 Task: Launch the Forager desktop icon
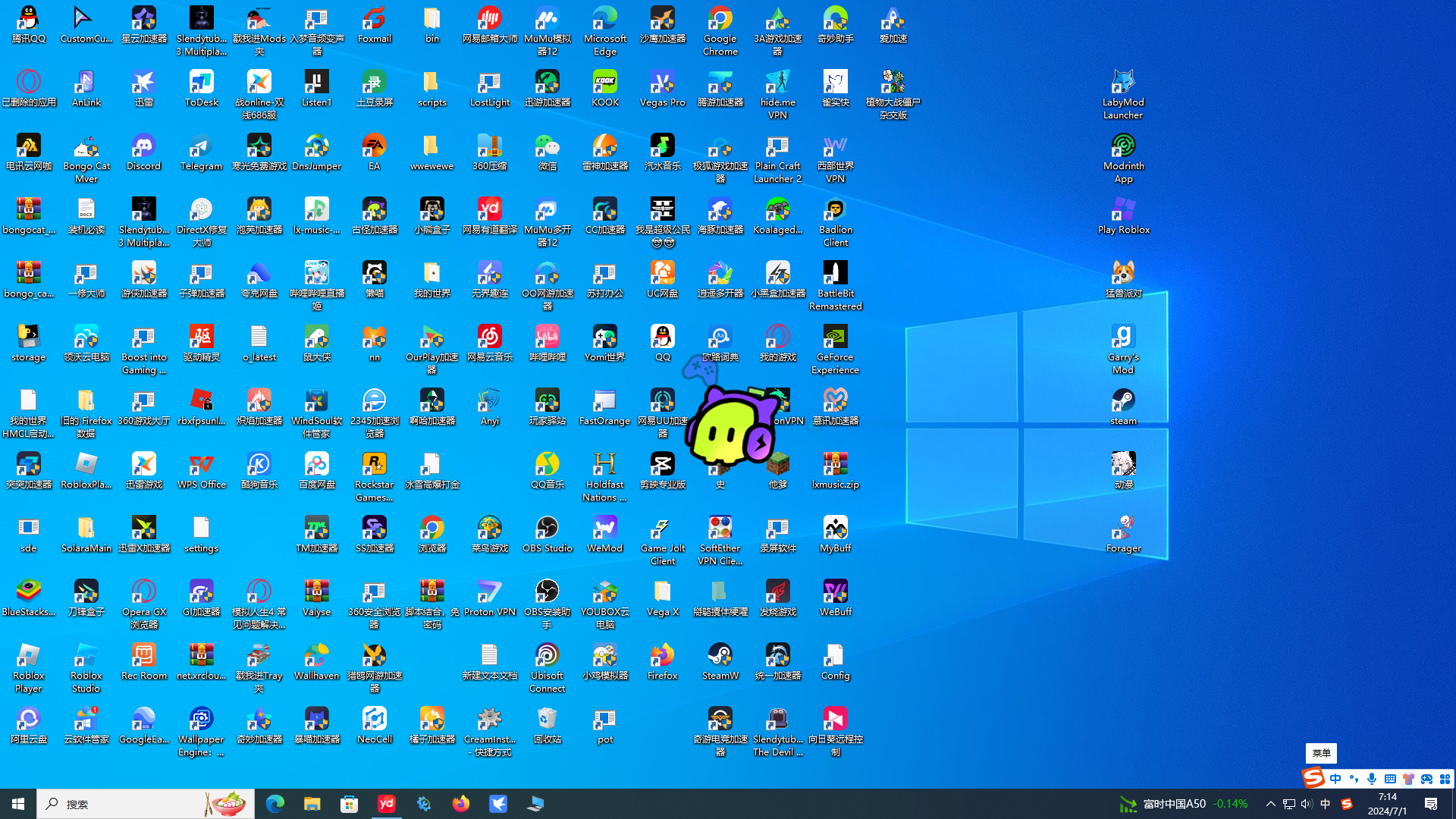point(1123,535)
